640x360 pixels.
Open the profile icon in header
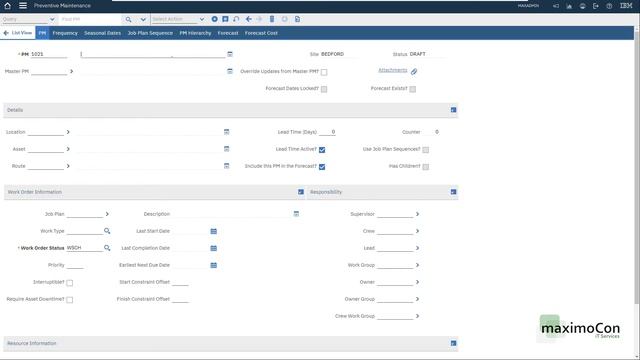pos(582,6)
